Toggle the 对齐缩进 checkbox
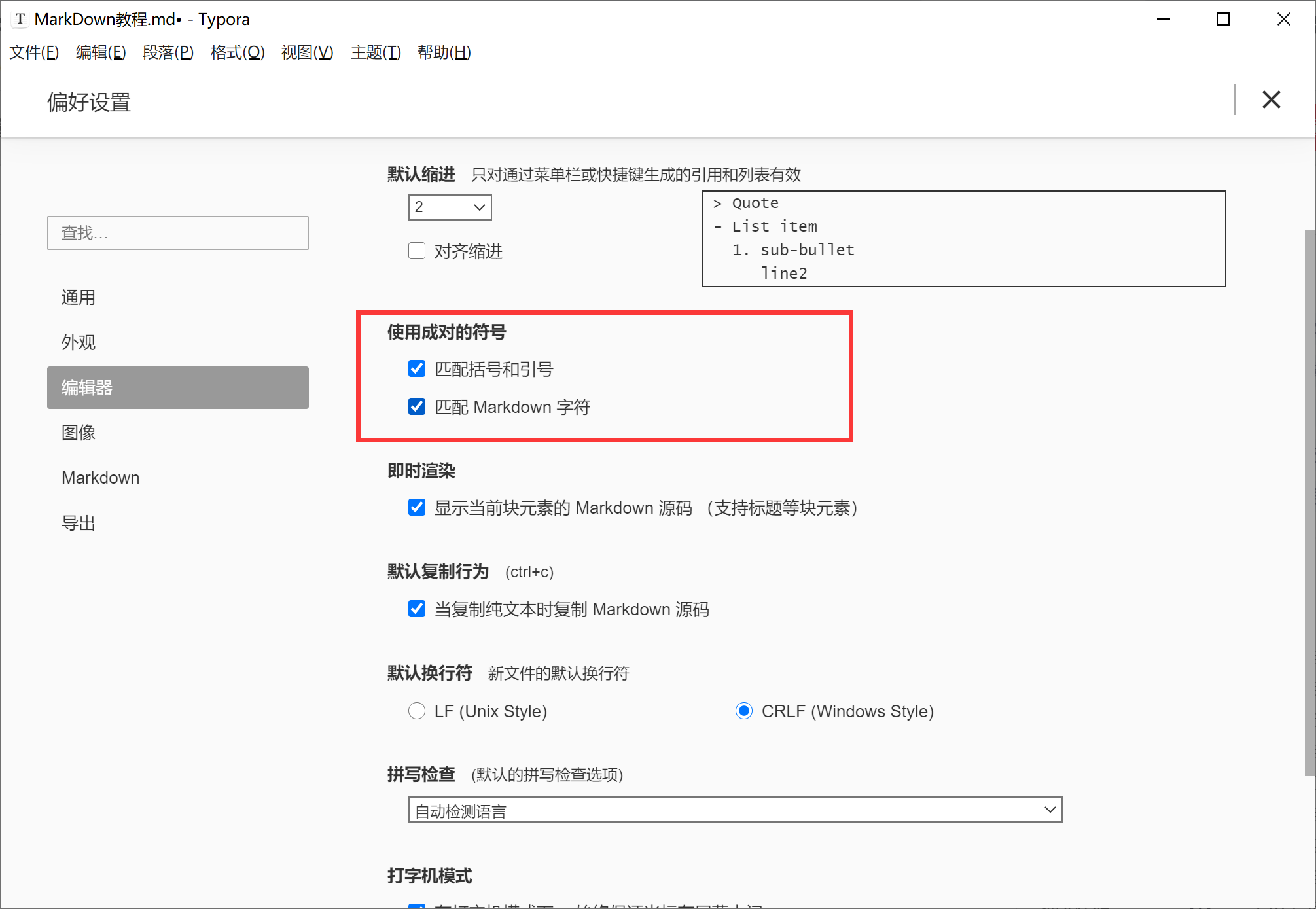Viewport: 1316px width, 909px height. pos(417,251)
